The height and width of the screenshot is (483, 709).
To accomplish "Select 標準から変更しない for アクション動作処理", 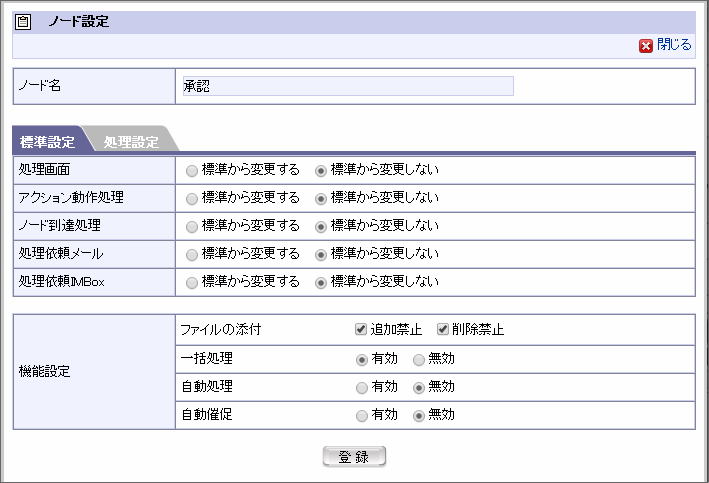I will pyautogui.click(x=321, y=199).
